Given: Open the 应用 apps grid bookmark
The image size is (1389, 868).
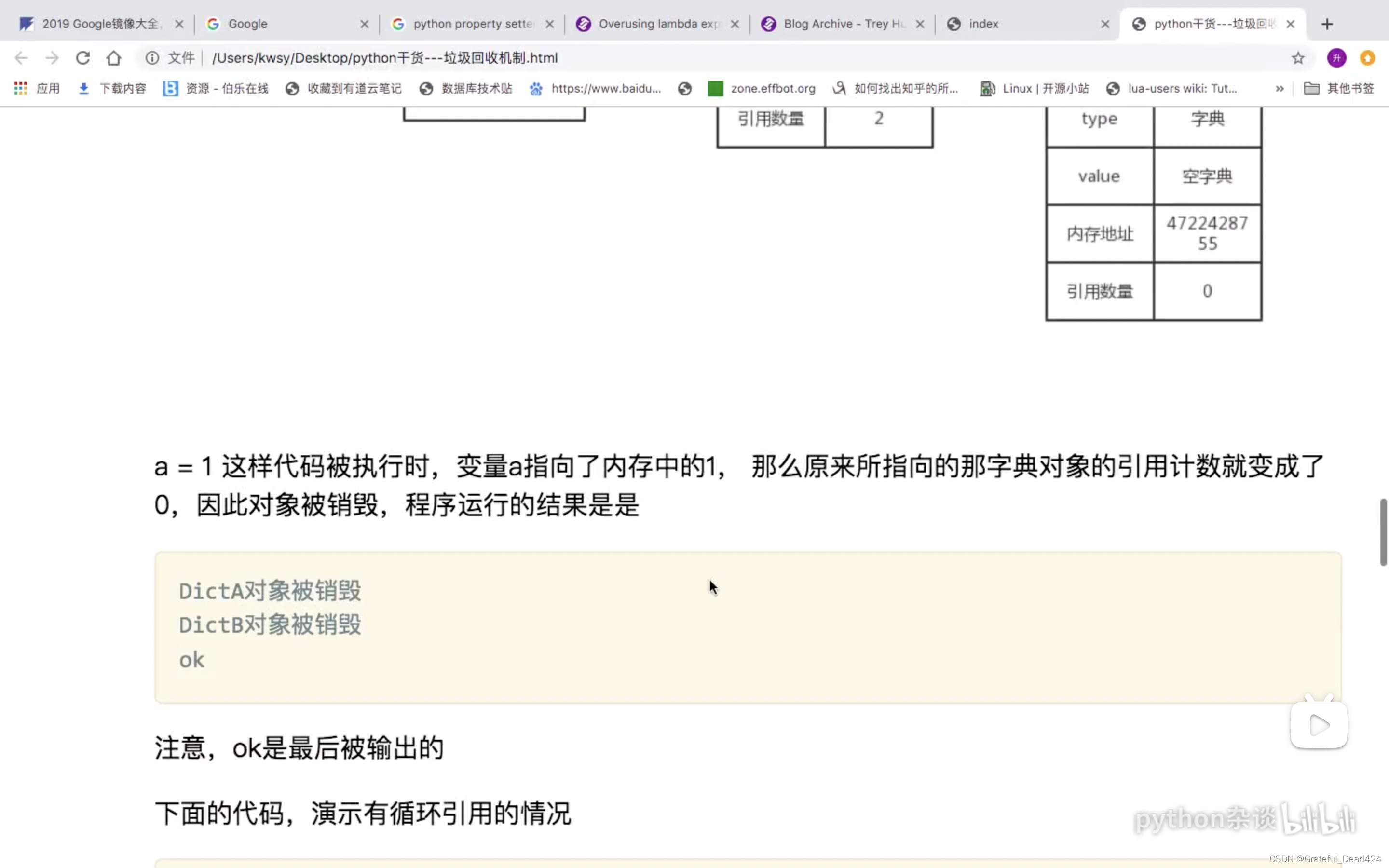Looking at the screenshot, I should coord(37,88).
